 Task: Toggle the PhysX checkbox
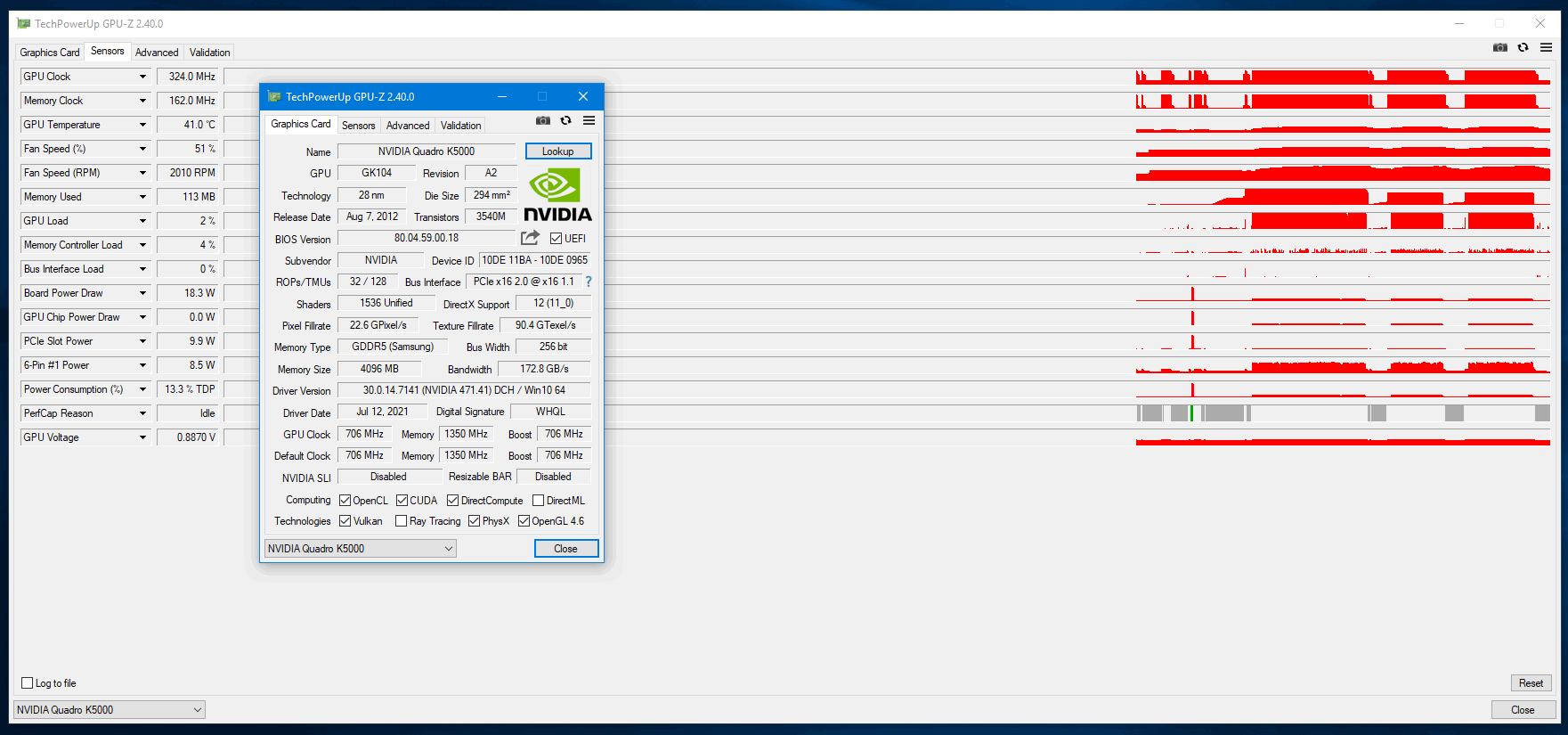click(x=474, y=521)
